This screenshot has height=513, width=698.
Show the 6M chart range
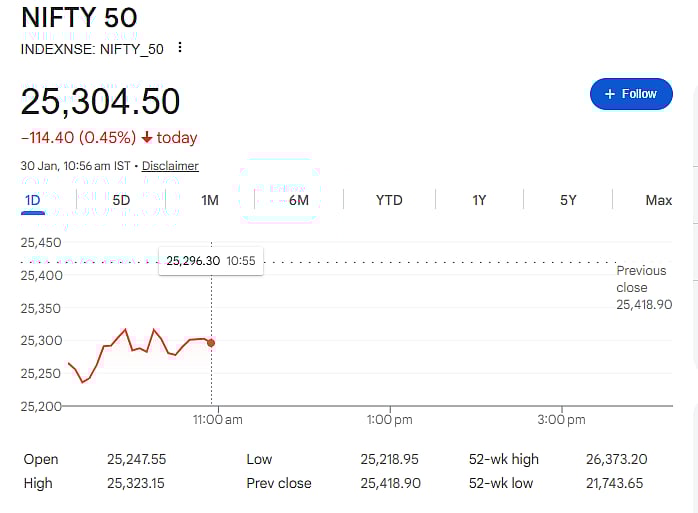click(x=299, y=200)
